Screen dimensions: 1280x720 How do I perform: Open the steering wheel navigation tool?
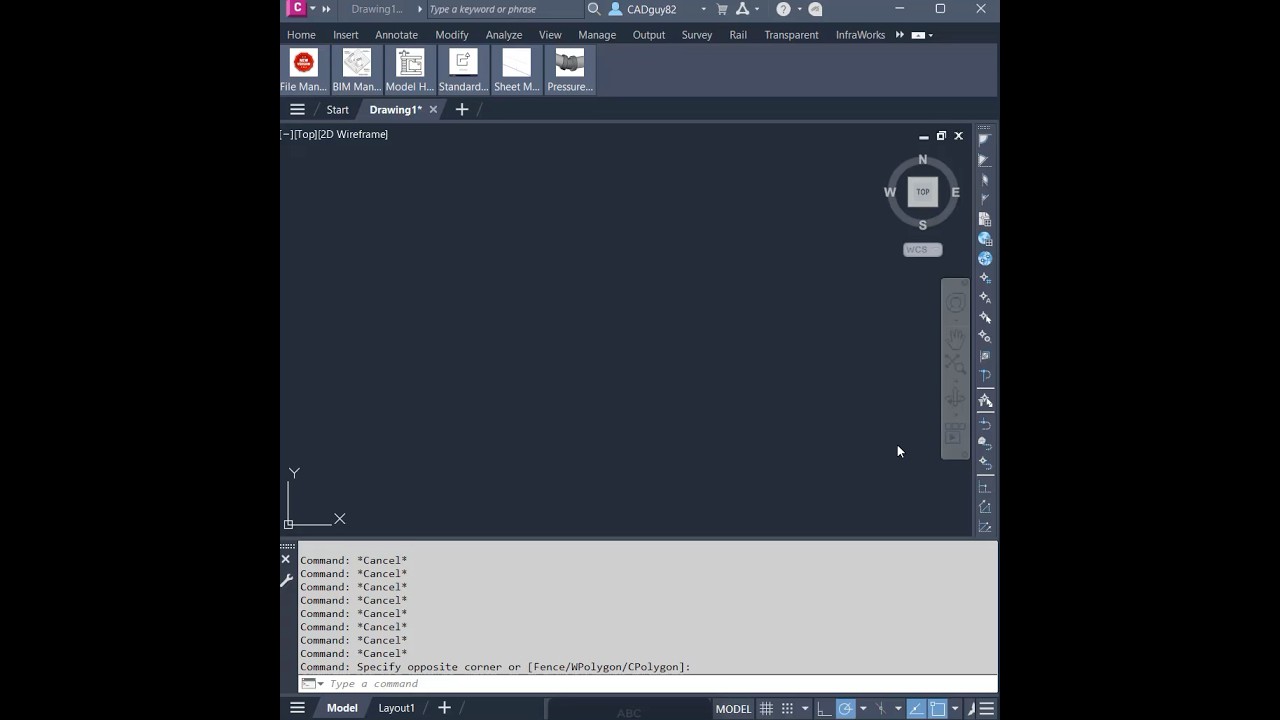click(x=956, y=303)
